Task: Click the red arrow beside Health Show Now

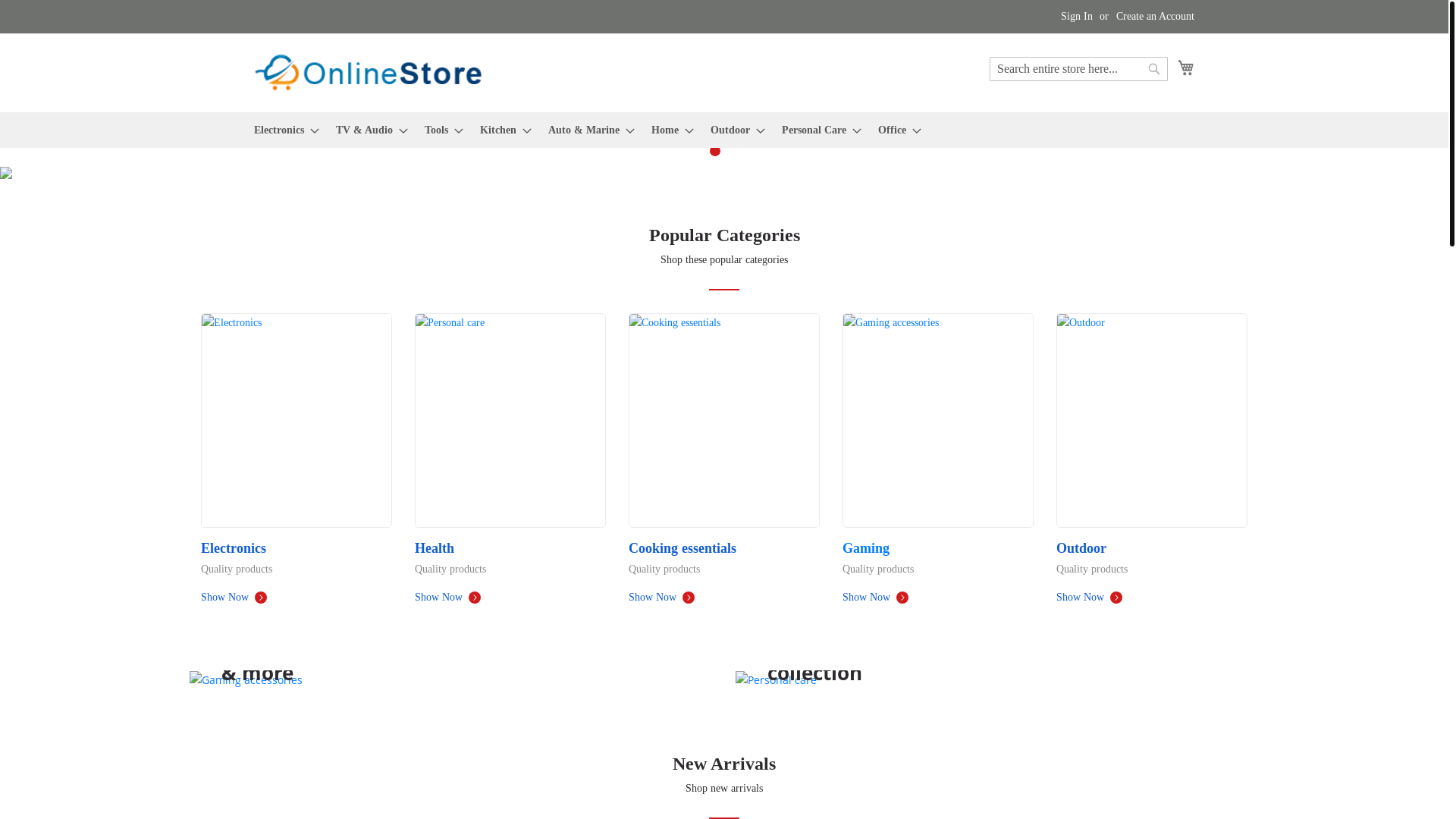Action: pyautogui.click(x=475, y=598)
